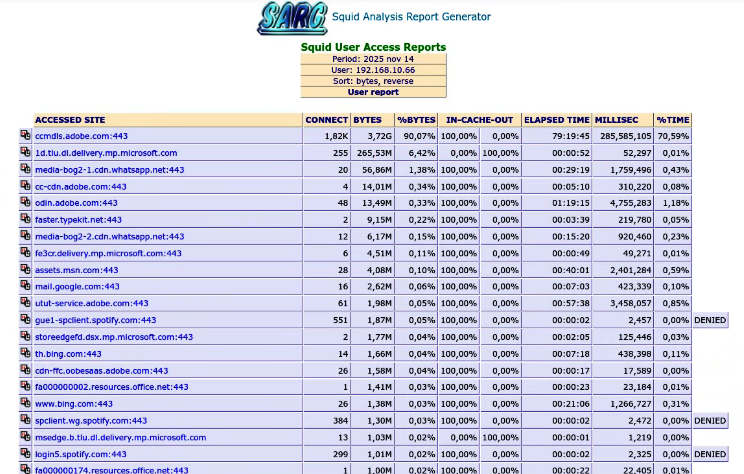Screen dimensions: 744x474
Task: Click the 'User: 192.168.10.66' text
Action: (373, 70)
